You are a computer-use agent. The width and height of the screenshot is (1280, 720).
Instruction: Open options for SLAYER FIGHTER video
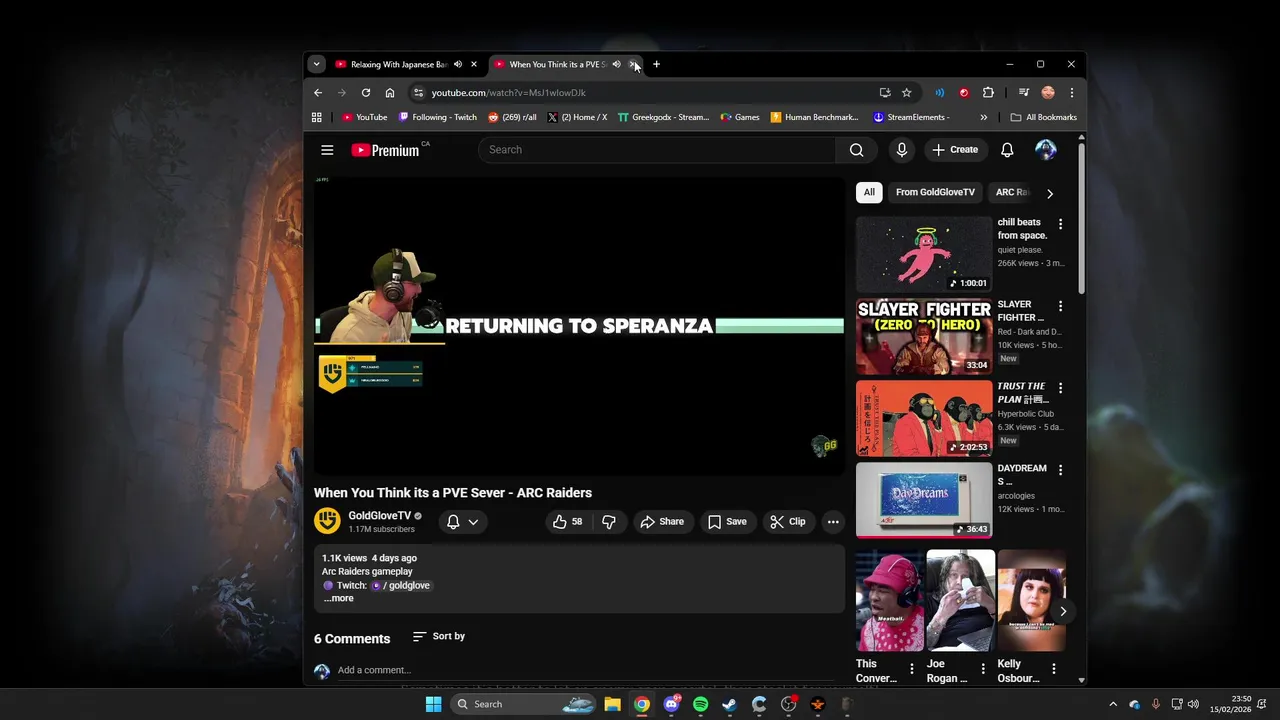(1060, 306)
